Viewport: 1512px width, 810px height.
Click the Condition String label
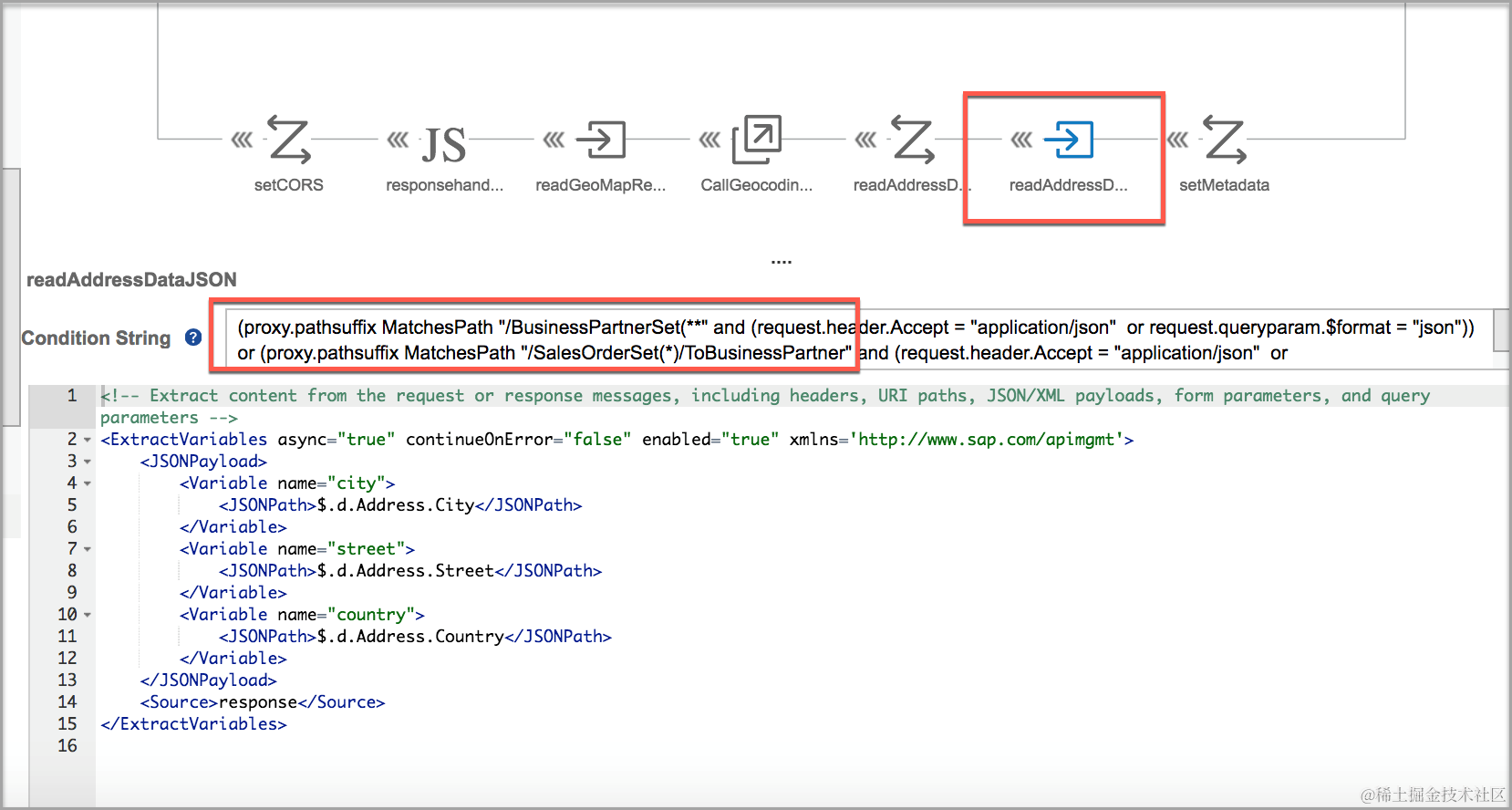[x=96, y=338]
